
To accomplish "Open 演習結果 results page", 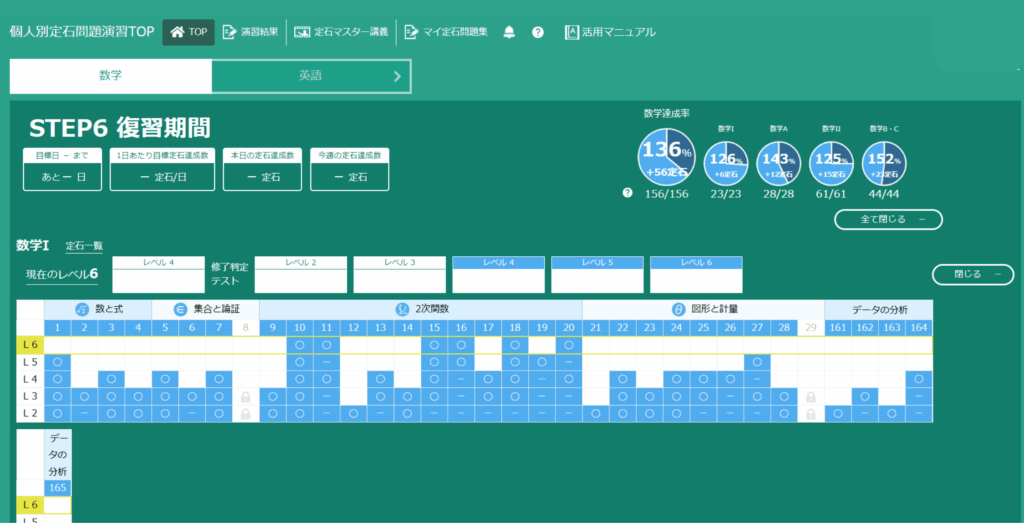I will (x=250, y=32).
